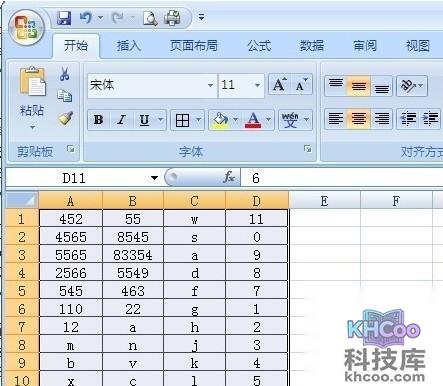Toggle center horizontal alignment

point(359,118)
